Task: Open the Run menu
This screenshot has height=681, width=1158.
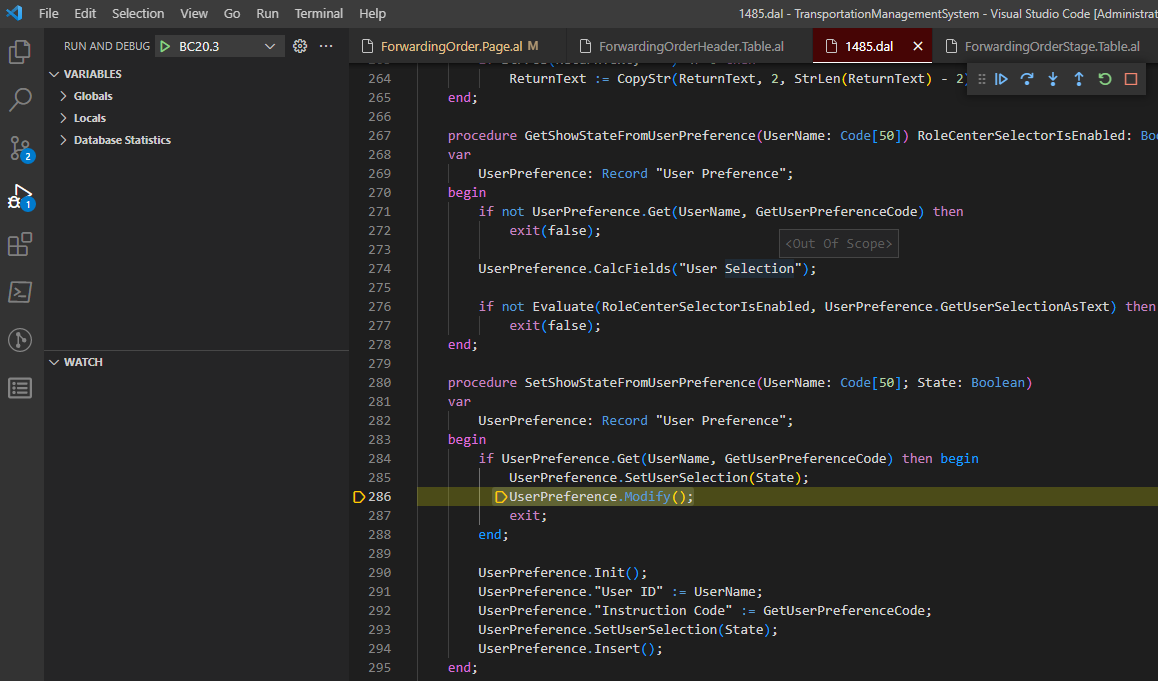Action: [x=267, y=13]
